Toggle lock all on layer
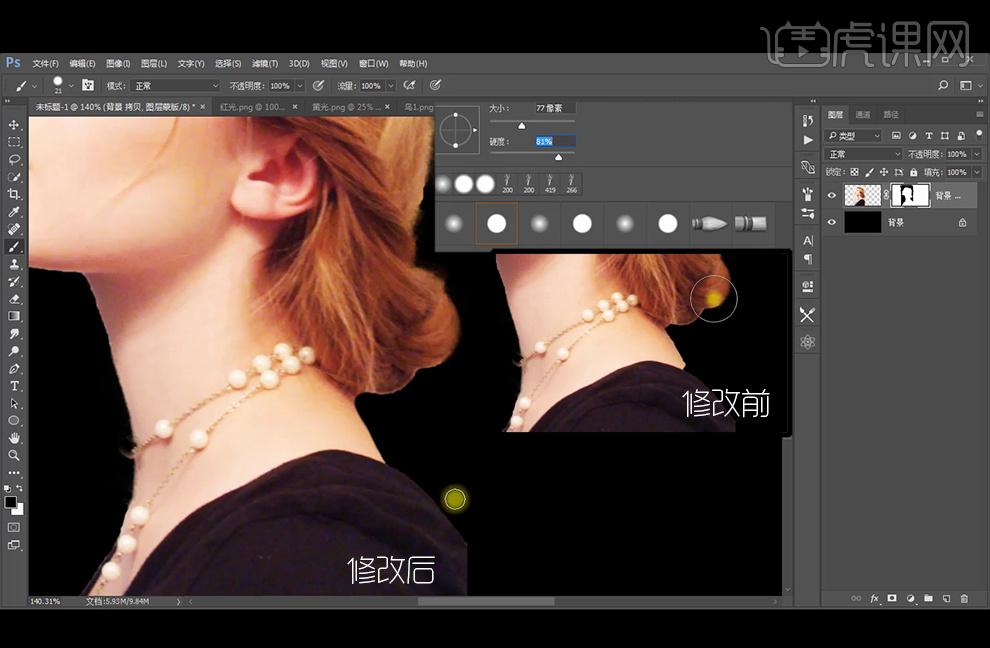 pos(913,172)
